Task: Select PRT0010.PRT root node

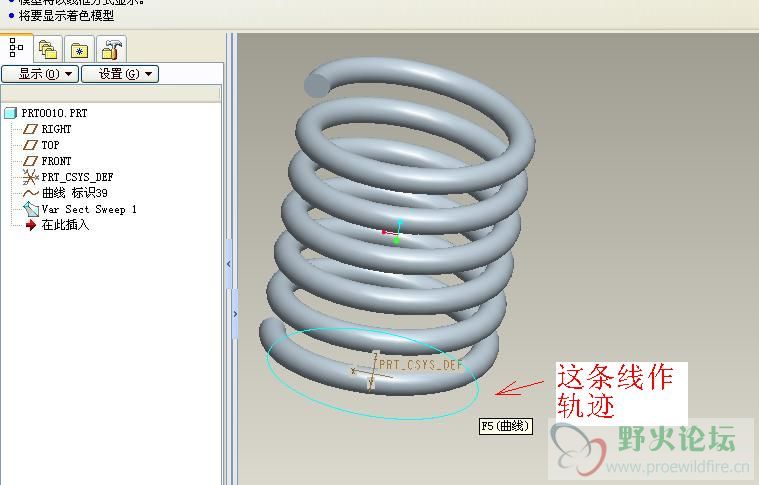Action: click(x=54, y=113)
